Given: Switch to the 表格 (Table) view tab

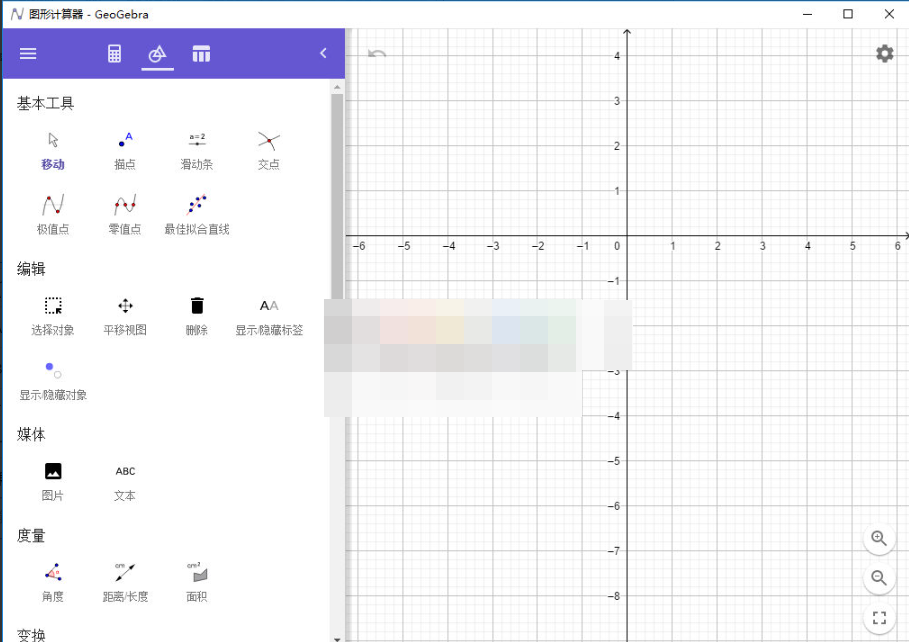Looking at the screenshot, I should 201,53.
